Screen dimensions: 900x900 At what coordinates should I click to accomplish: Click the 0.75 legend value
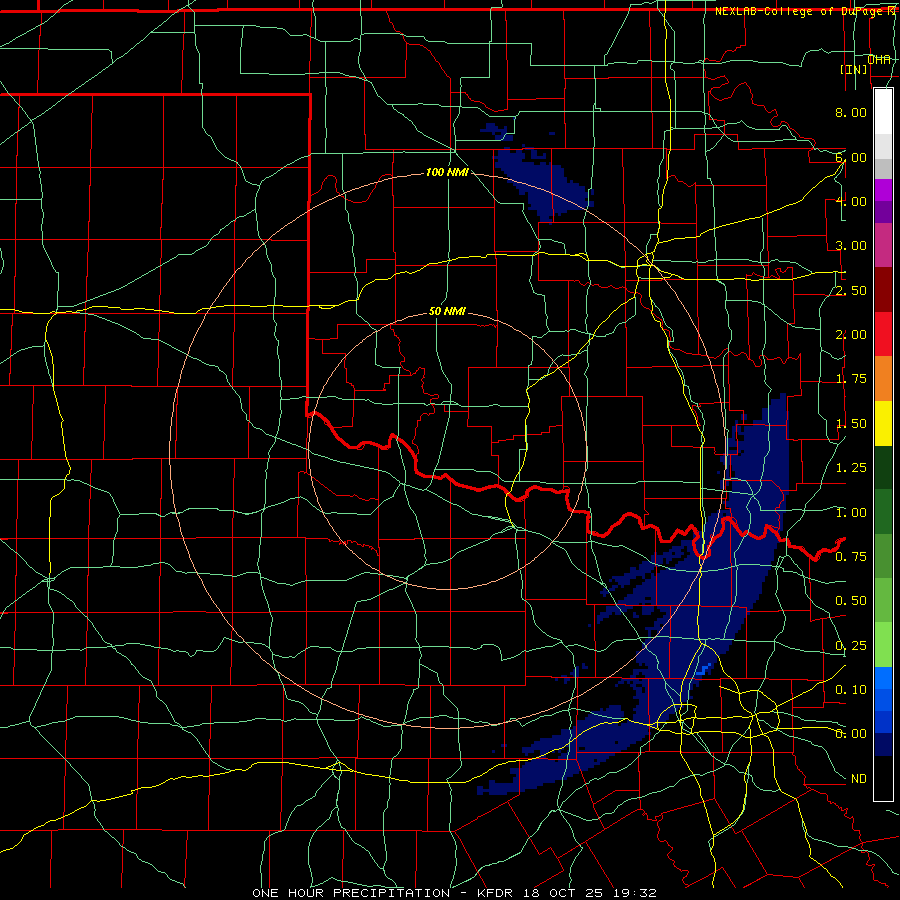(851, 557)
